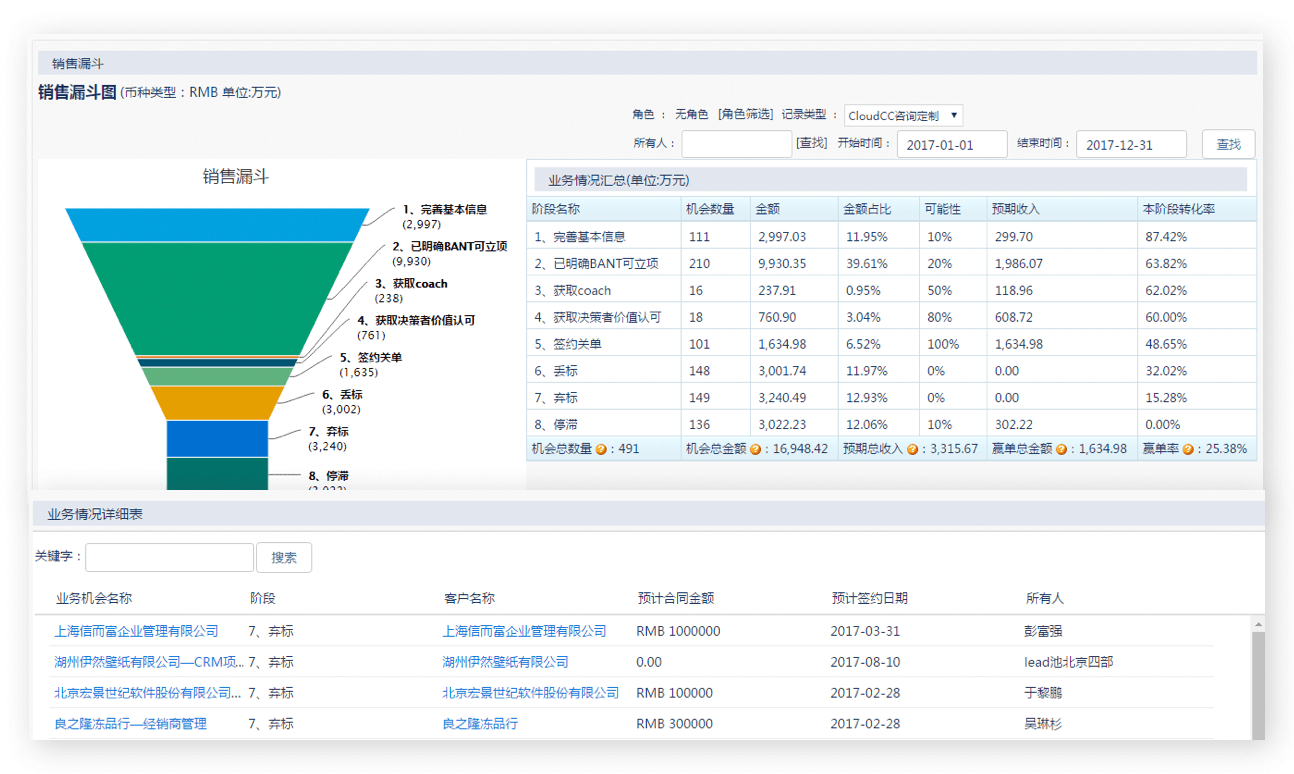Screen dimensions: 1294x774
Task: Click the 预计签约日期 column header
Action: tap(869, 598)
